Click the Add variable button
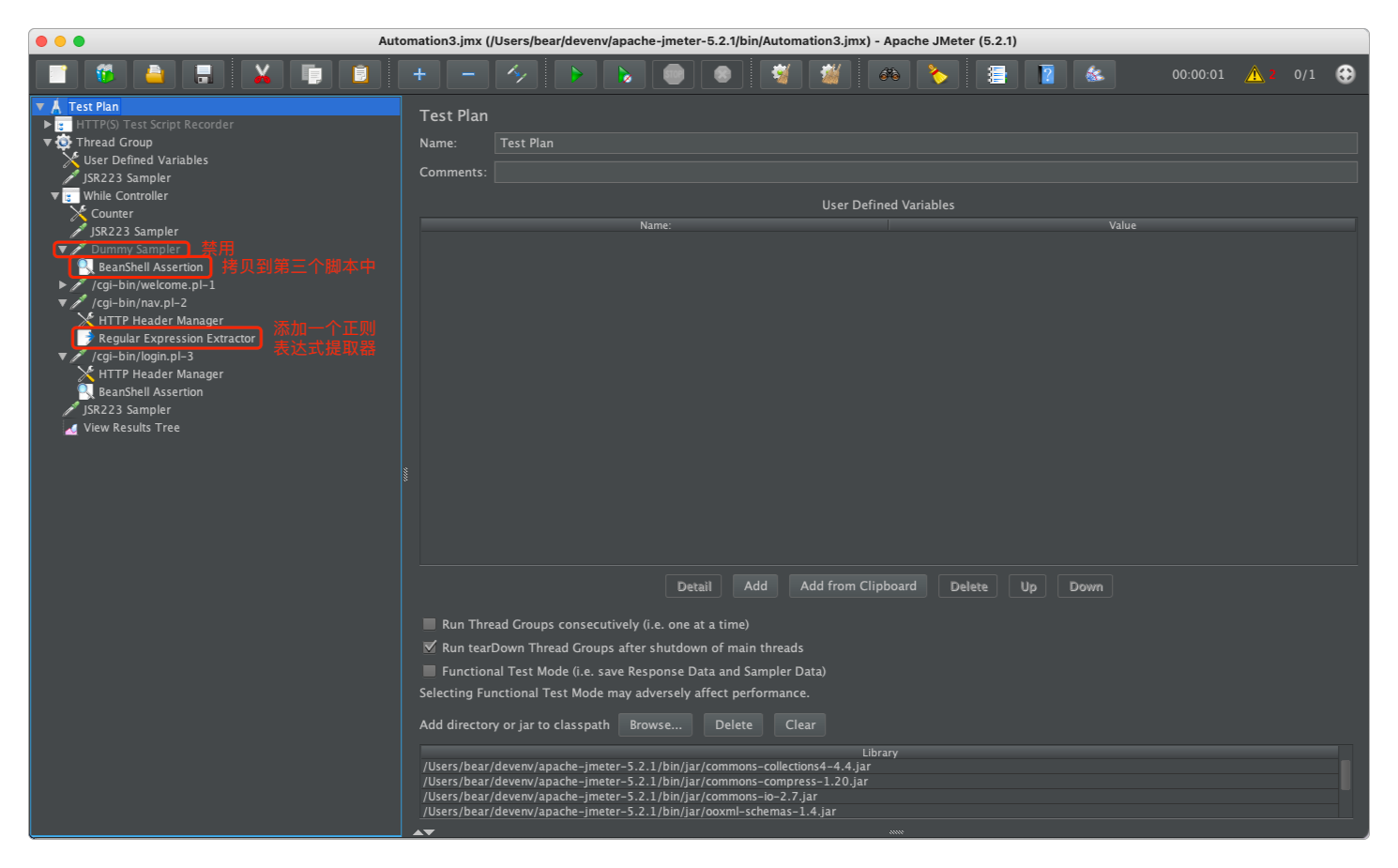 (x=755, y=586)
